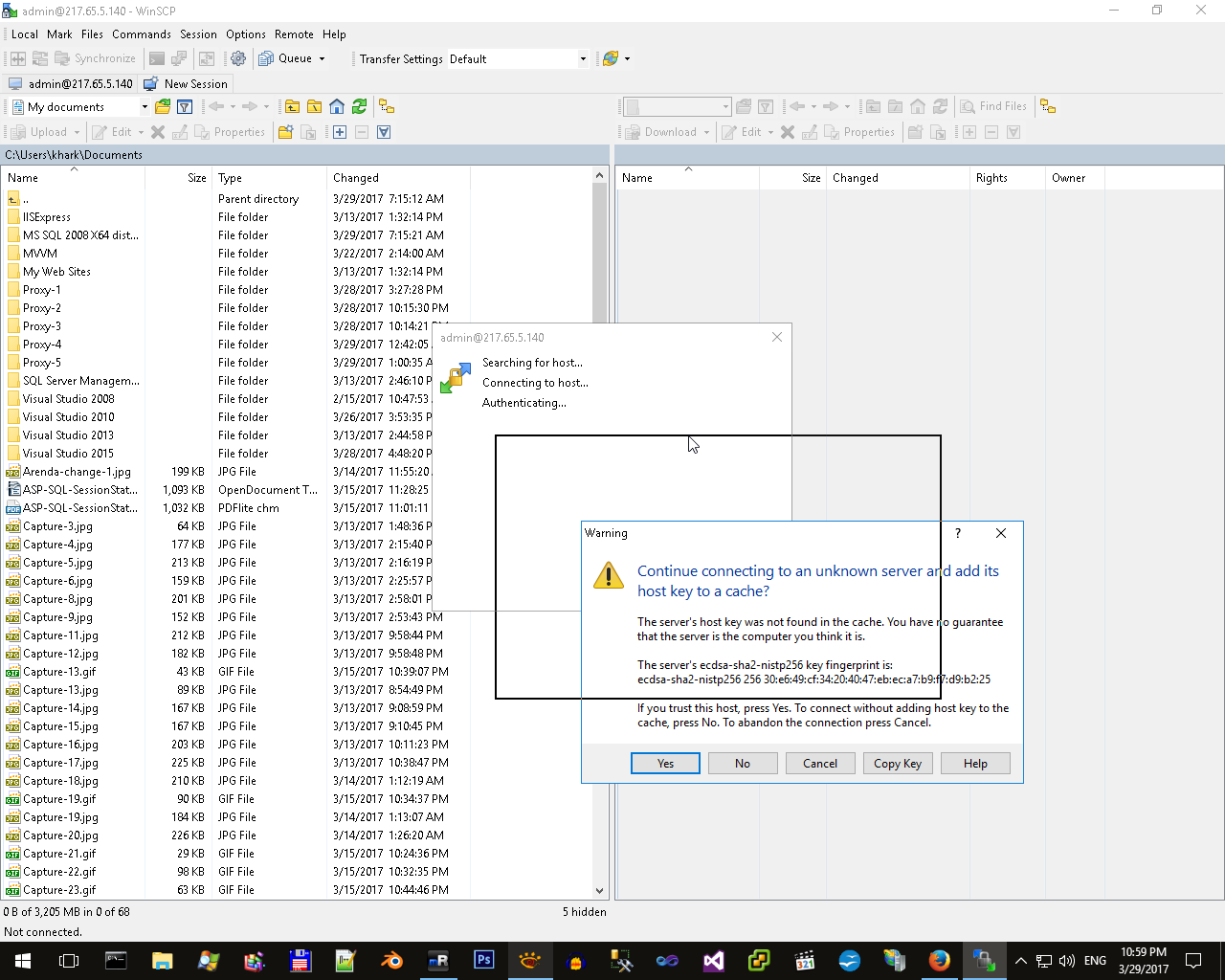Click Cancel in the Warning dialog
This screenshot has width=1225, height=980.
pos(820,763)
